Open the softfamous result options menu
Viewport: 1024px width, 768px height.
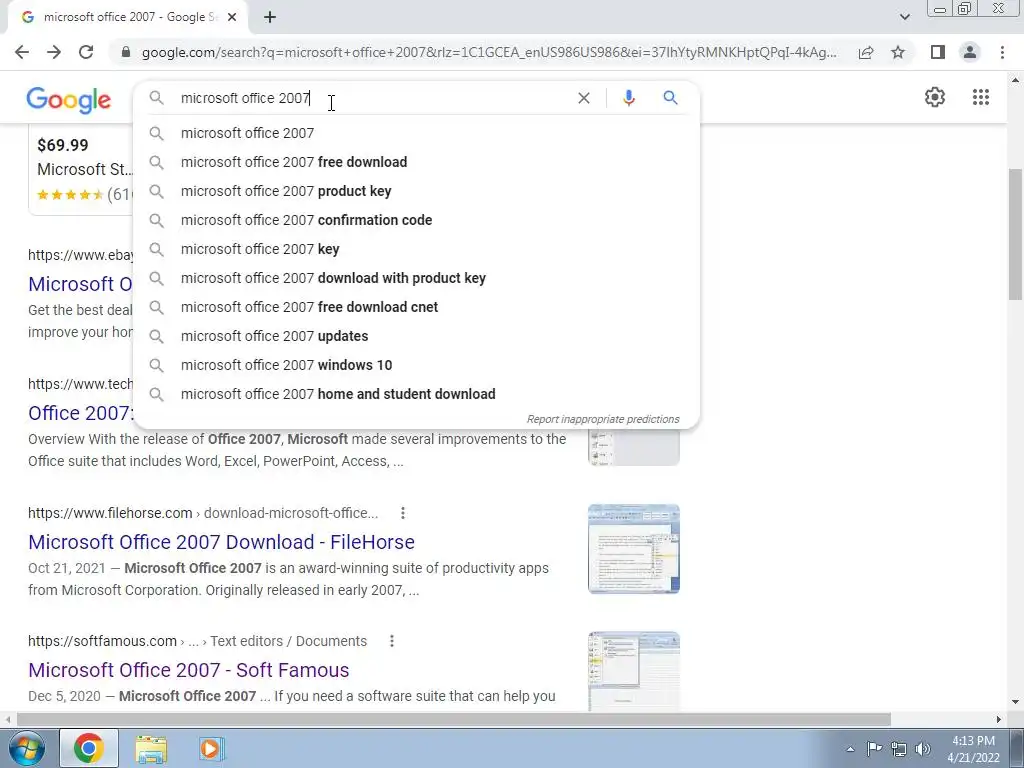392,641
